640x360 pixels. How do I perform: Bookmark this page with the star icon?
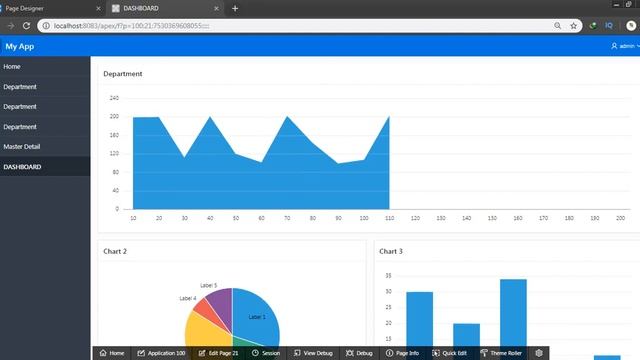coord(573,26)
